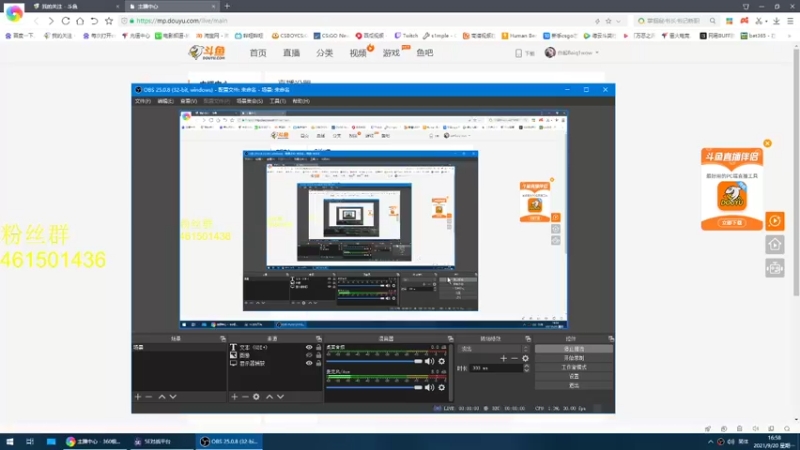Move scene up in Scenes panel
The height and width of the screenshot is (450, 800).
pos(162,396)
